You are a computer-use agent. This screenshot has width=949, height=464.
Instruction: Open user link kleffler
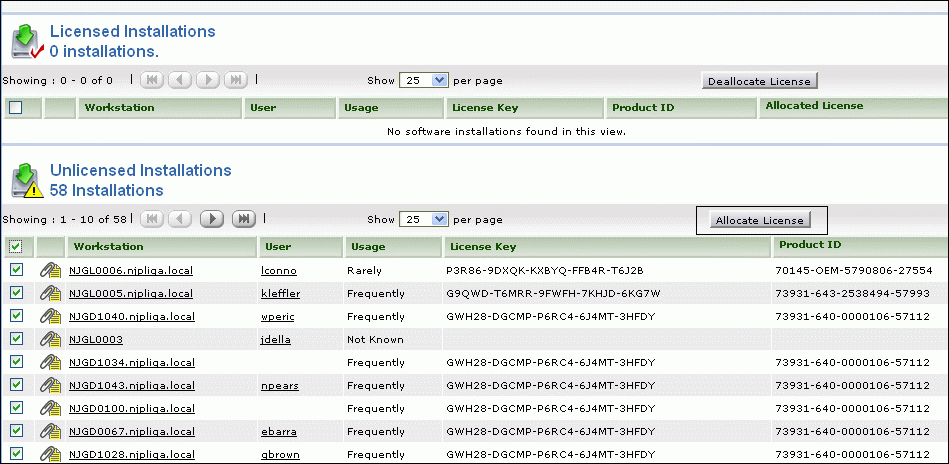(280, 293)
